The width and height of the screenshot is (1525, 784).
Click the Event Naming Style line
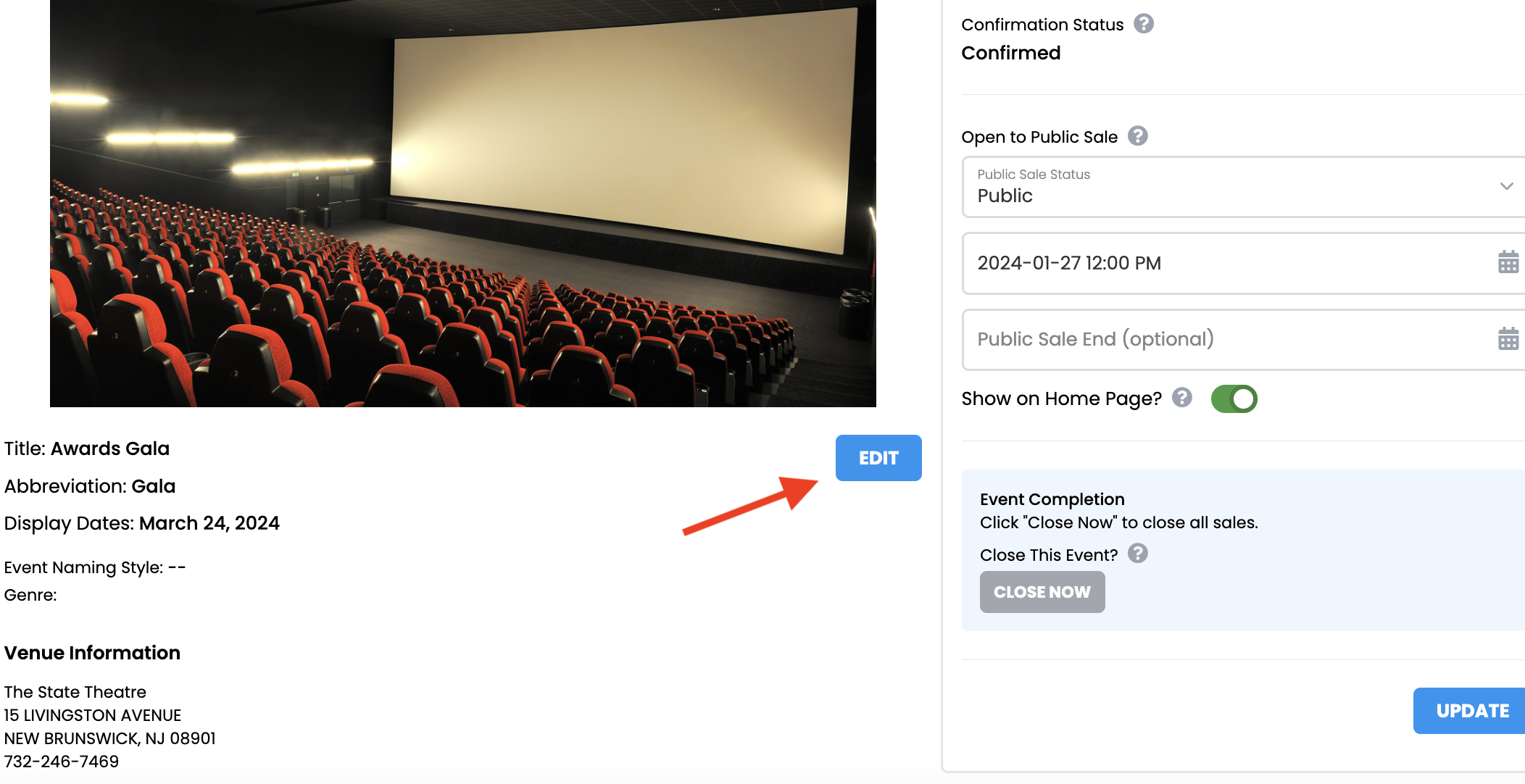pos(95,567)
